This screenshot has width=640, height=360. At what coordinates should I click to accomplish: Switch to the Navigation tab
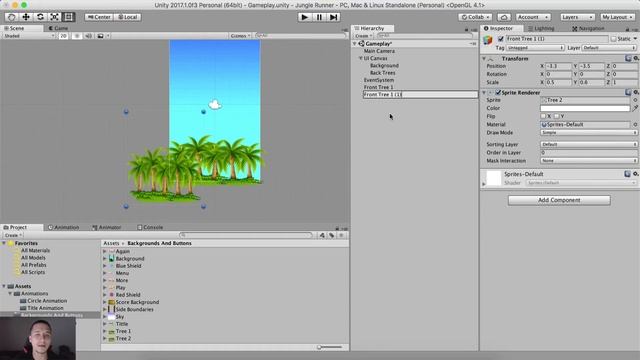tap(588, 28)
